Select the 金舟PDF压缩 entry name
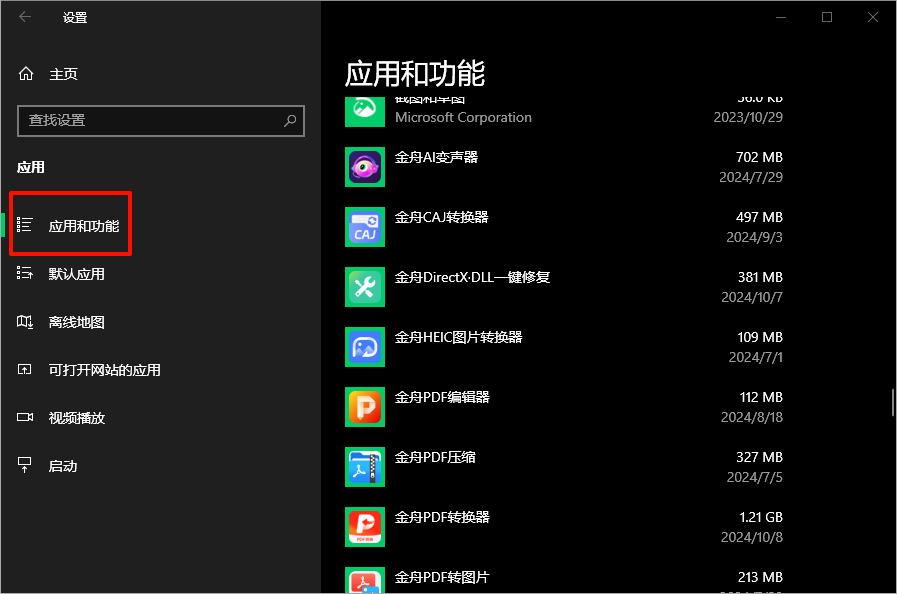This screenshot has width=897, height=594. pyautogui.click(x=435, y=457)
